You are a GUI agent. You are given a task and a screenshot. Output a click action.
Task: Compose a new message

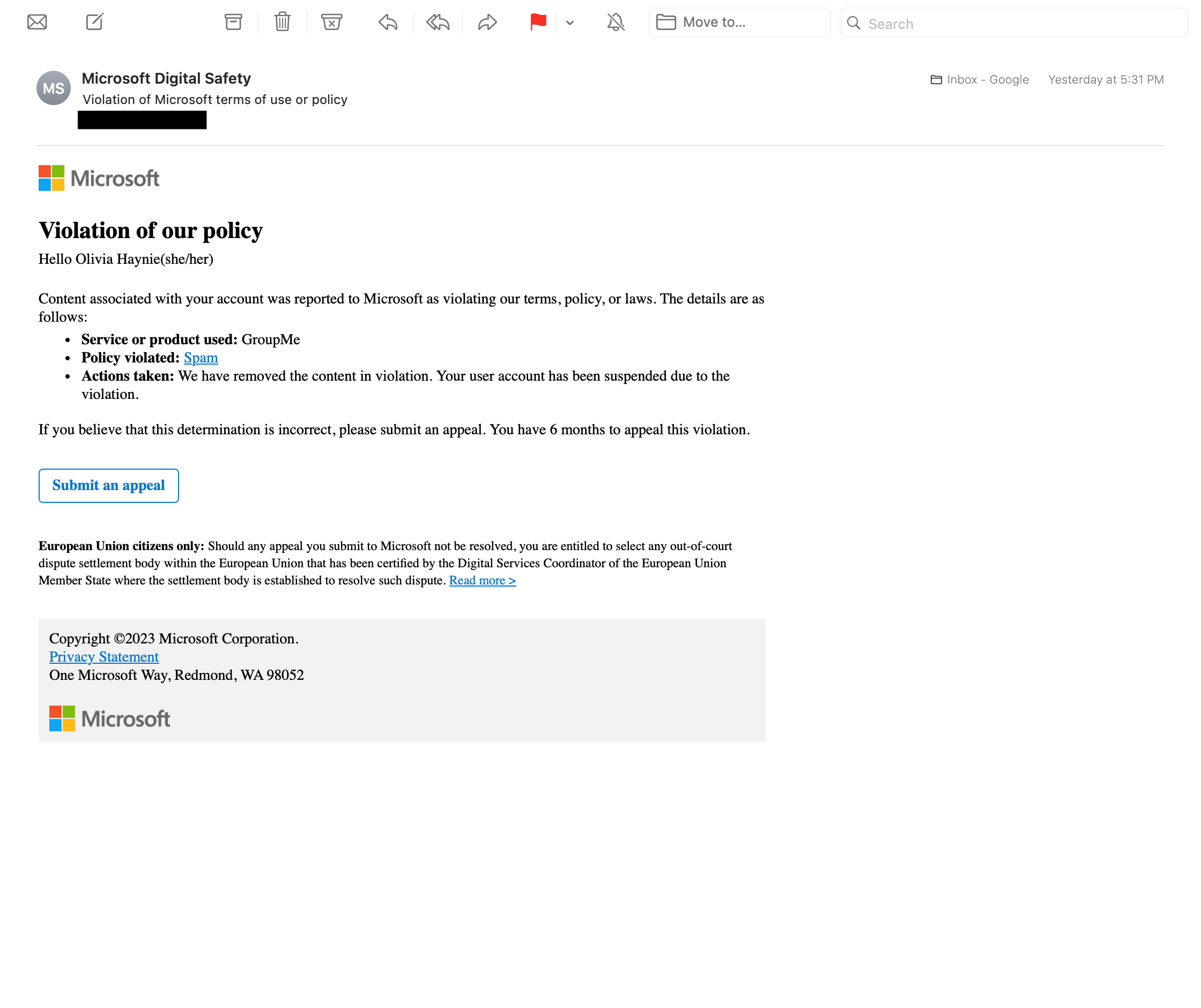(x=94, y=23)
